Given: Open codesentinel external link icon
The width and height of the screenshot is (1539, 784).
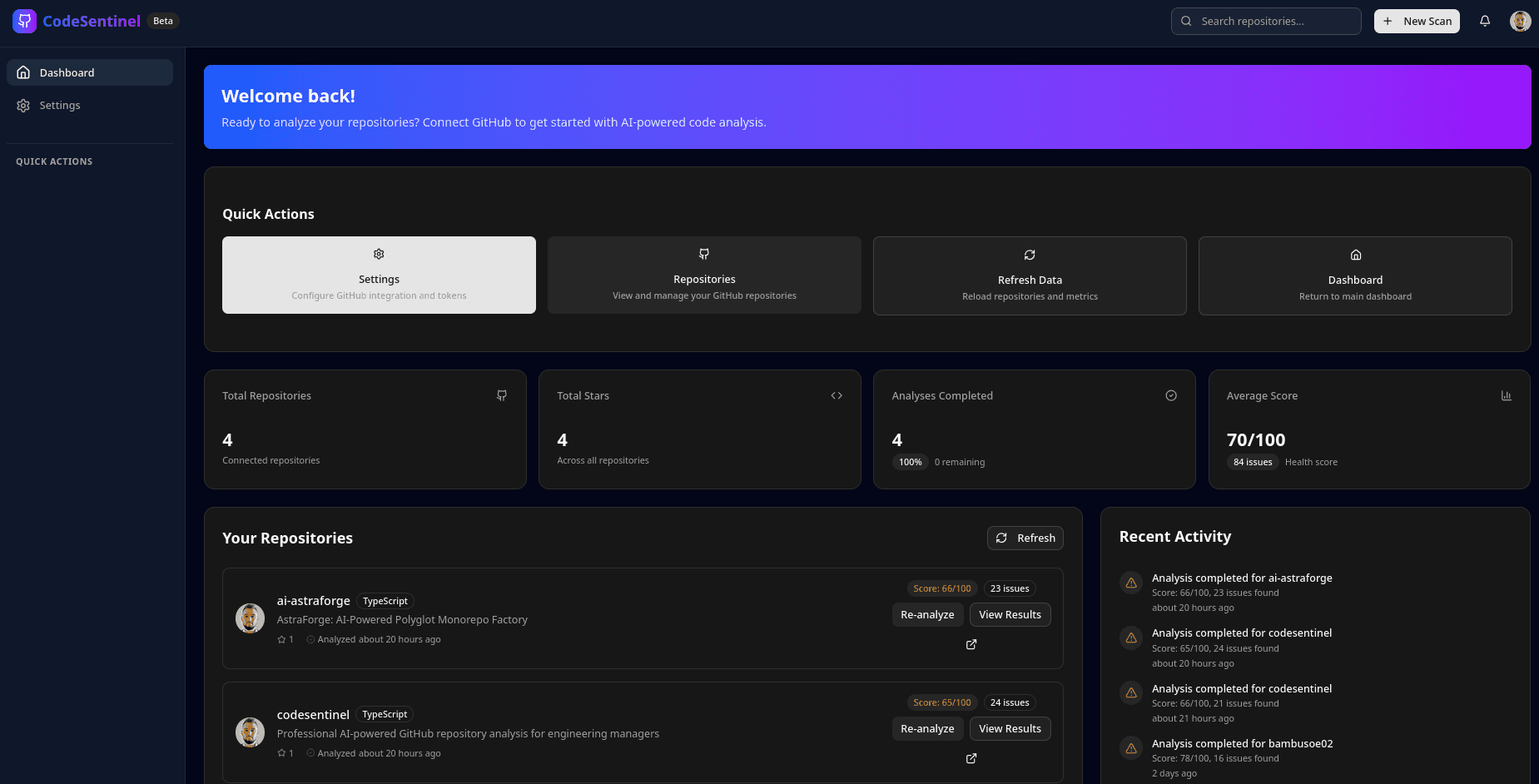Looking at the screenshot, I should pos(971,758).
